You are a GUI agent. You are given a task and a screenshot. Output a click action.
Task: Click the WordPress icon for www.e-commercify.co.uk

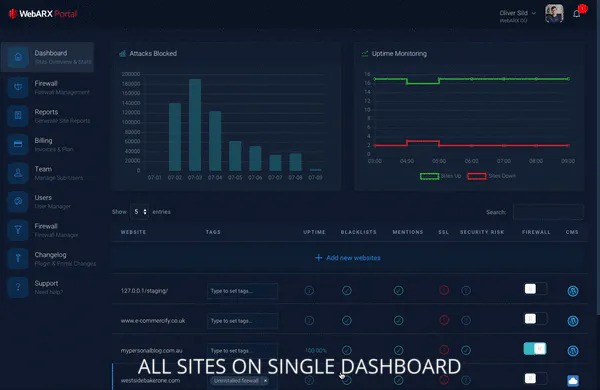coord(573,321)
